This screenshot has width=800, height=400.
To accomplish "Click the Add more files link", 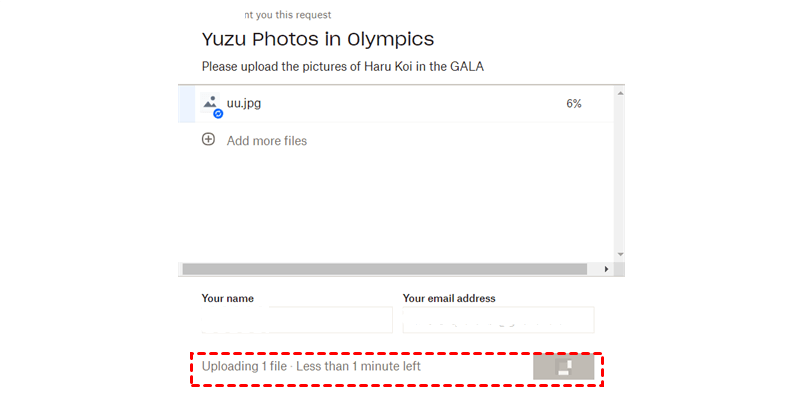I will click(267, 141).
